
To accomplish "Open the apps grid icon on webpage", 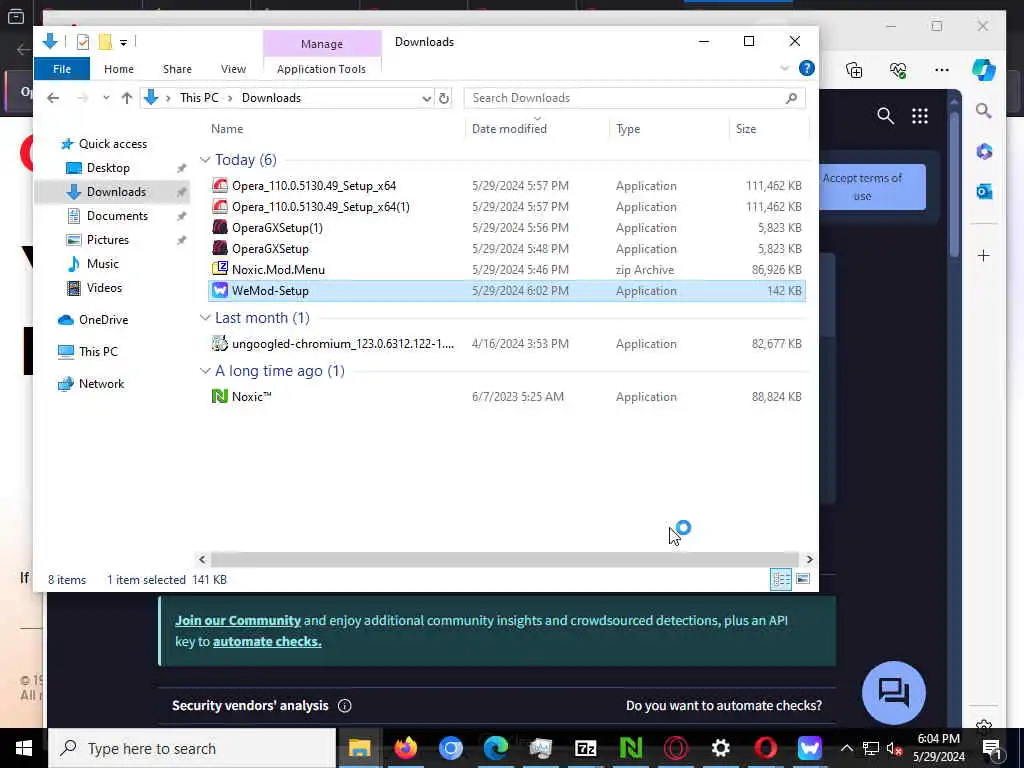I will pos(920,116).
